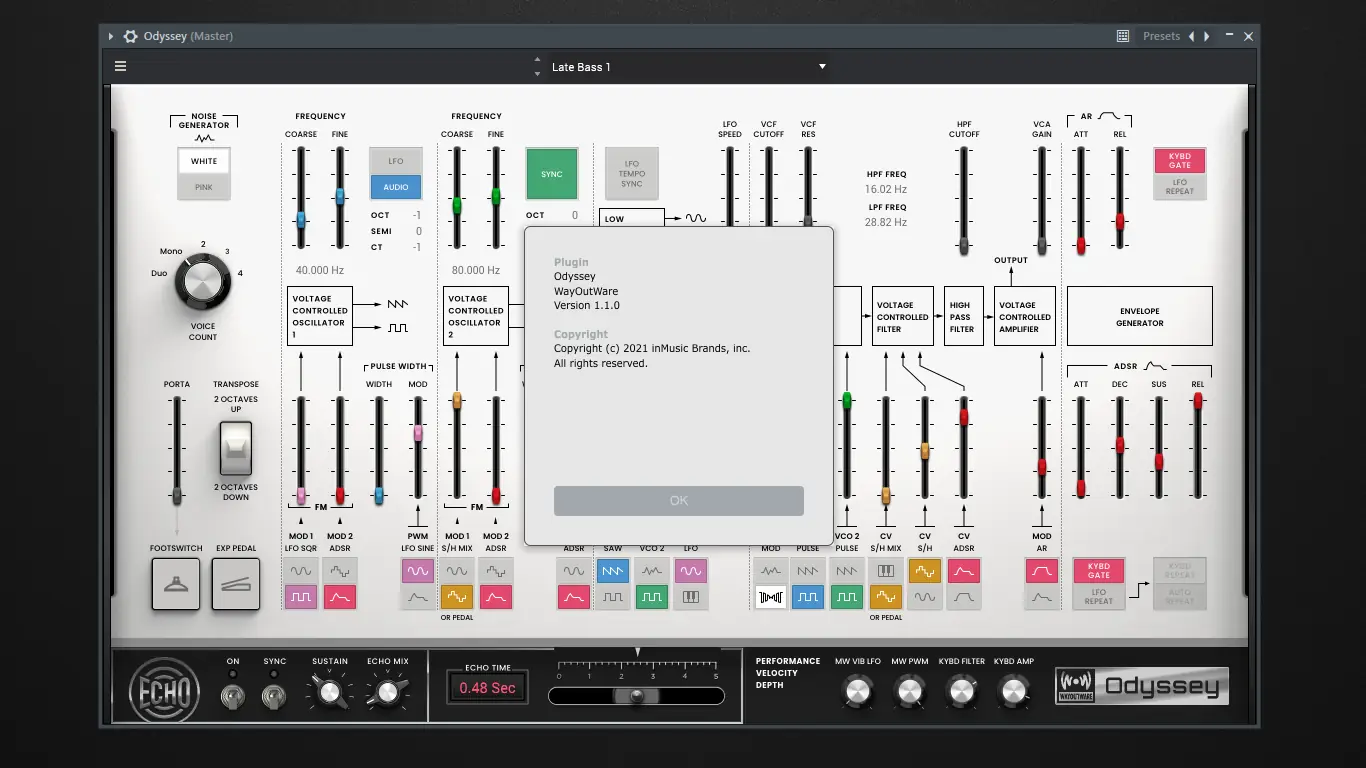
Task: Click the VCO 1 FINE frequency slider
Action: (340, 197)
